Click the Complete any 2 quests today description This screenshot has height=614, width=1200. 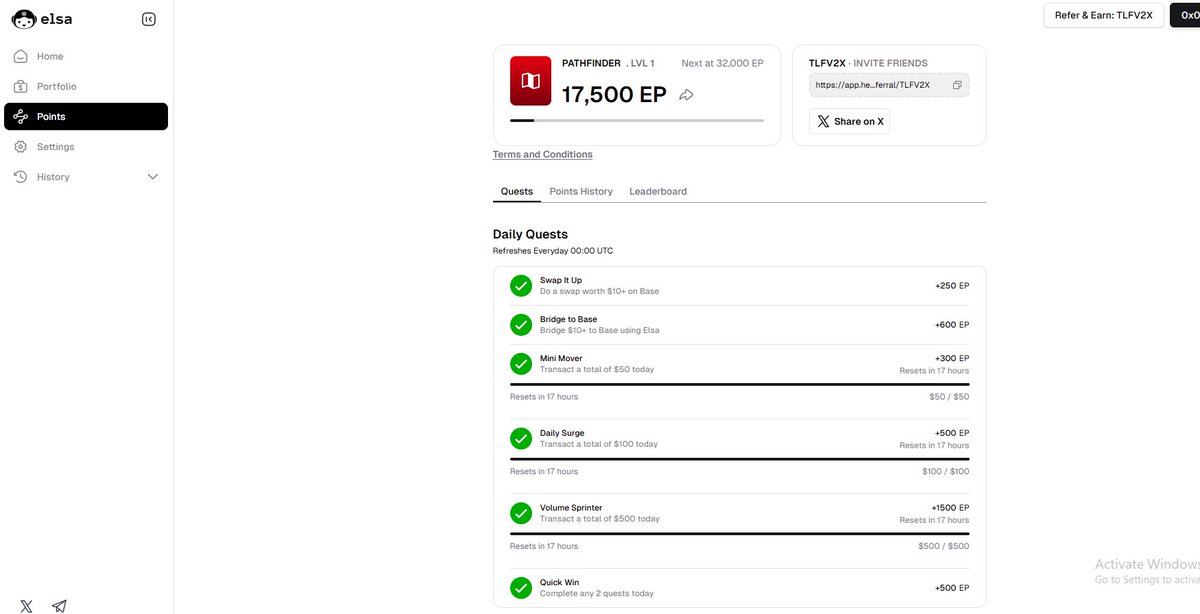tap(597, 594)
